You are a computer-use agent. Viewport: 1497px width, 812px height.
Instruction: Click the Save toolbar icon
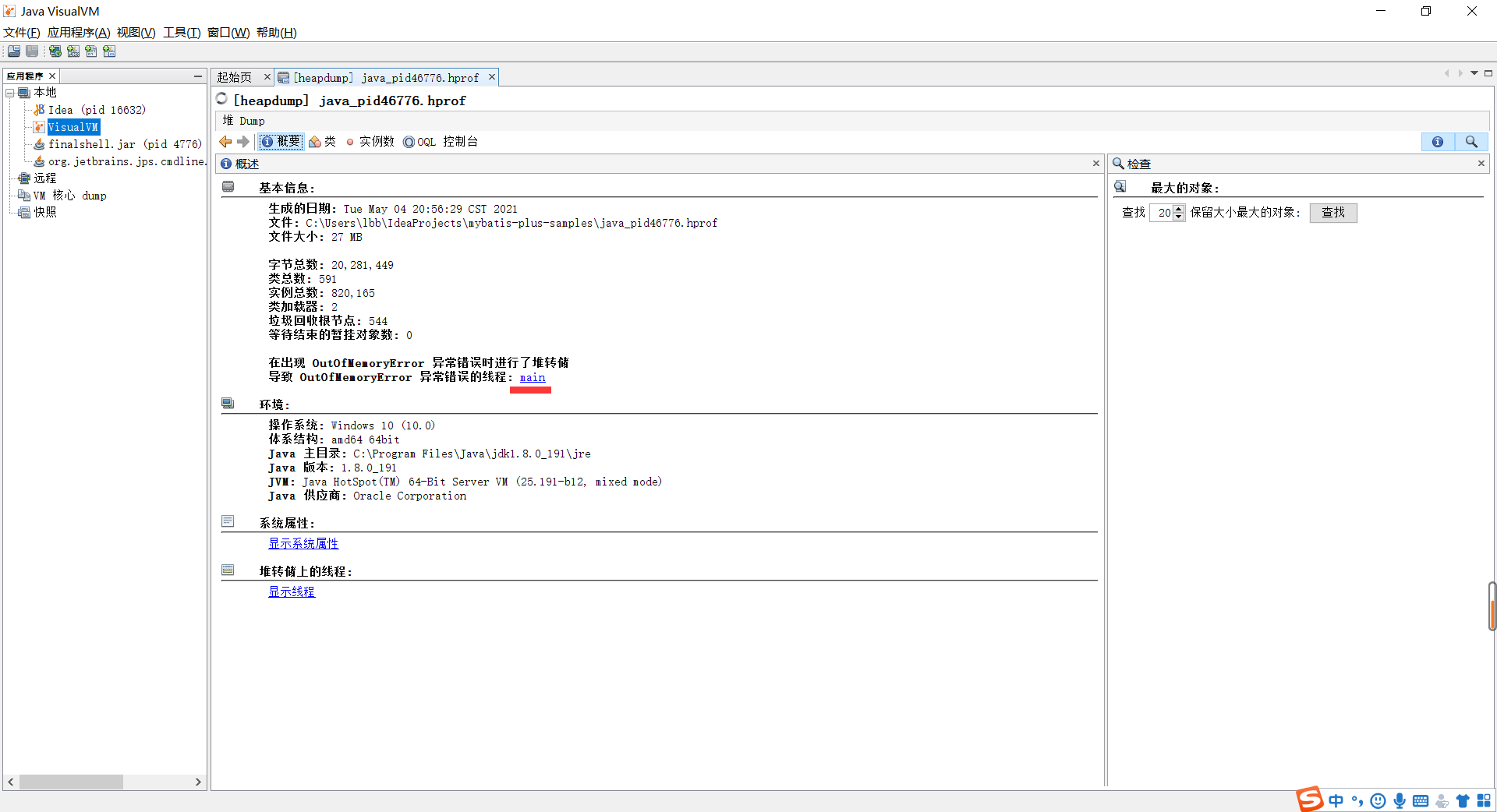pos(32,51)
